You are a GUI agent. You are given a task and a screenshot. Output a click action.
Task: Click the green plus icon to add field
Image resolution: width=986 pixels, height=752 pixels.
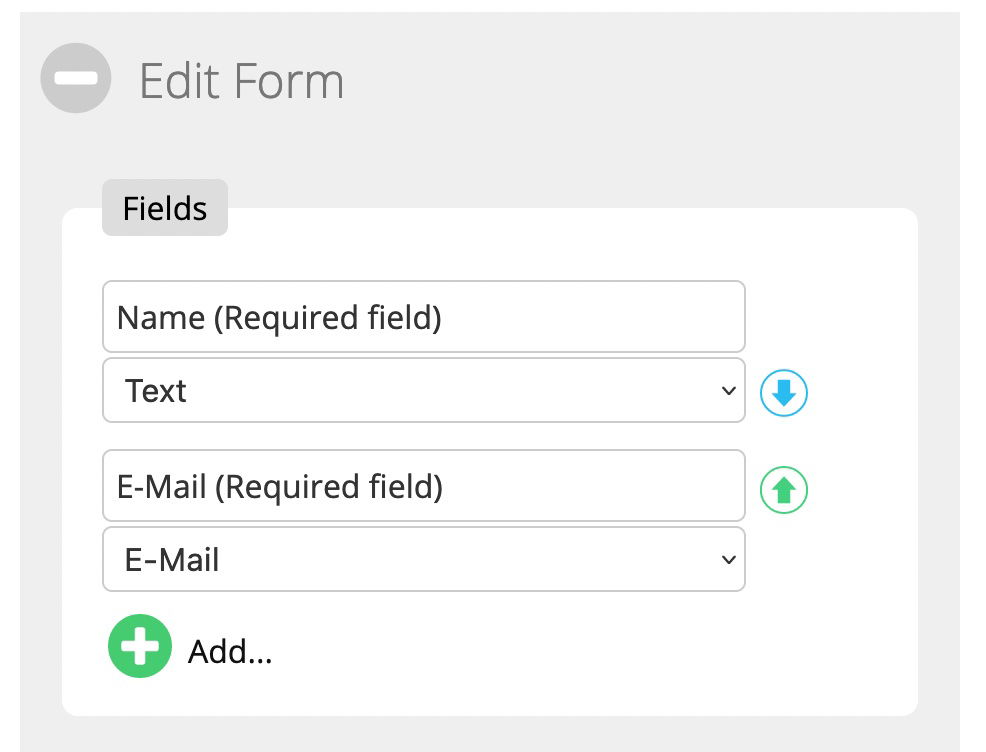tap(140, 646)
